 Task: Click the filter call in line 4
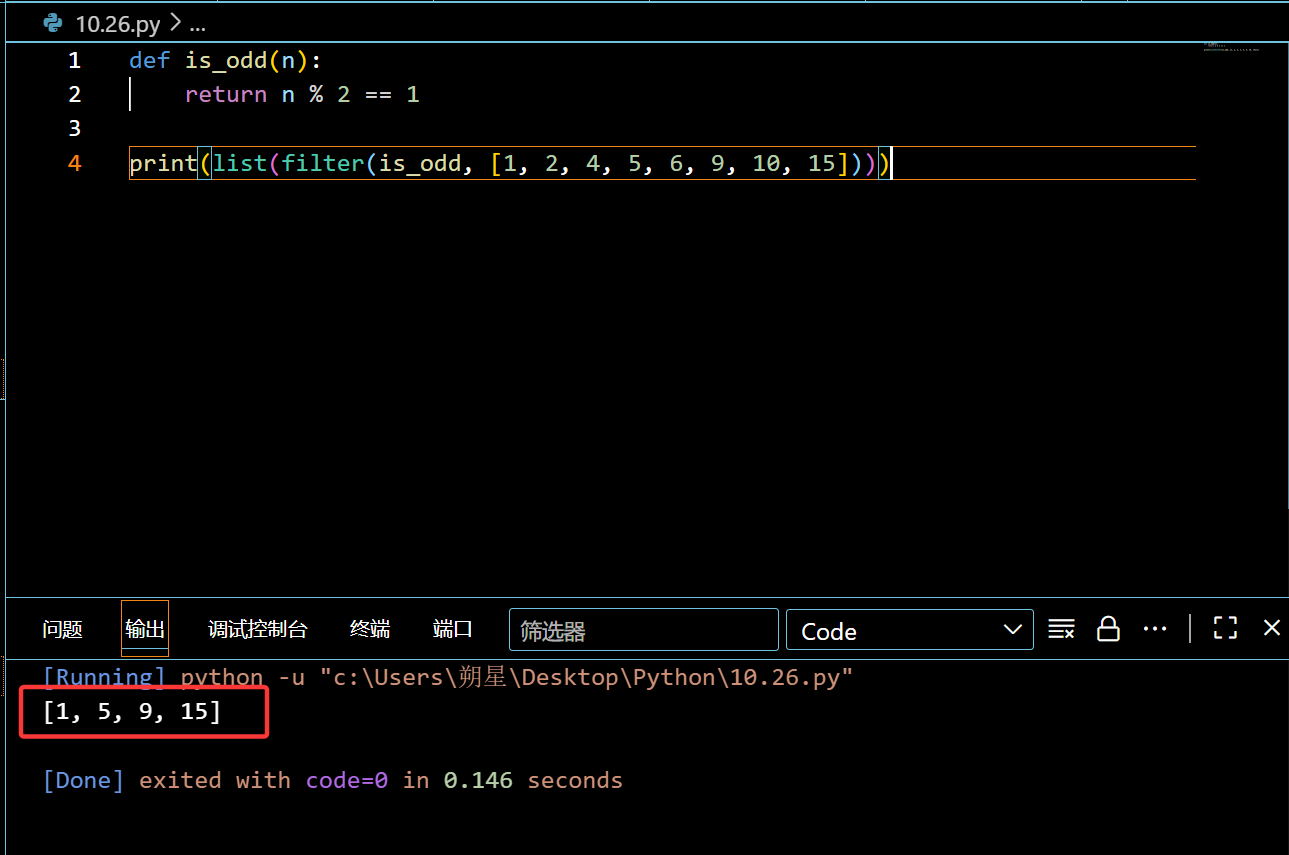point(323,163)
